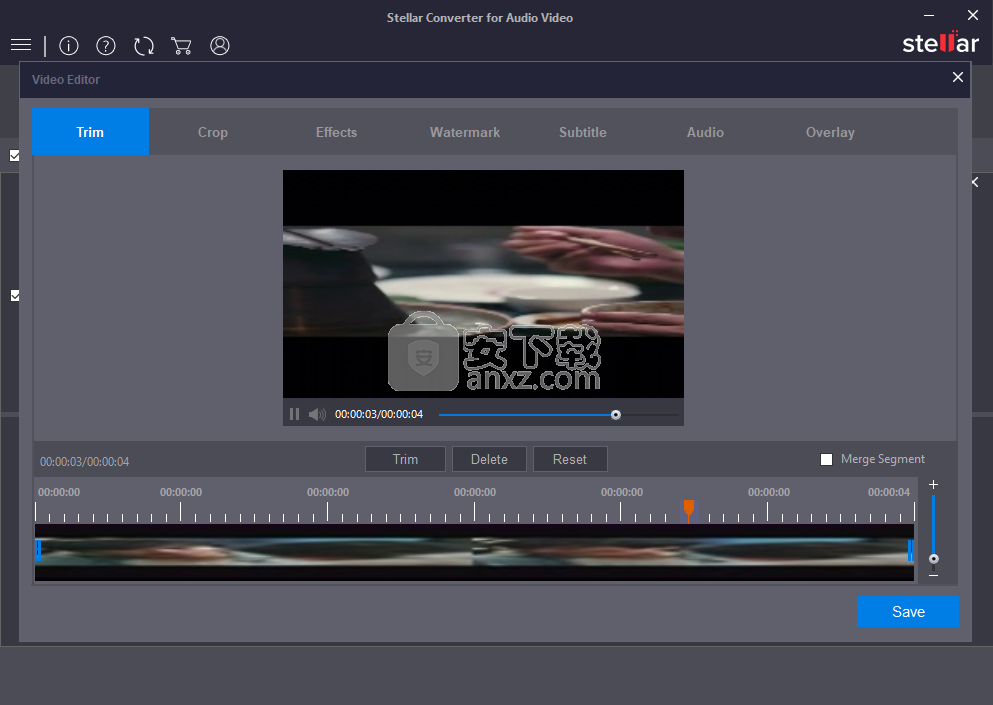Image resolution: width=993 pixels, height=705 pixels.
Task: Close the Video Editor dialog
Action: [x=958, y=77]
